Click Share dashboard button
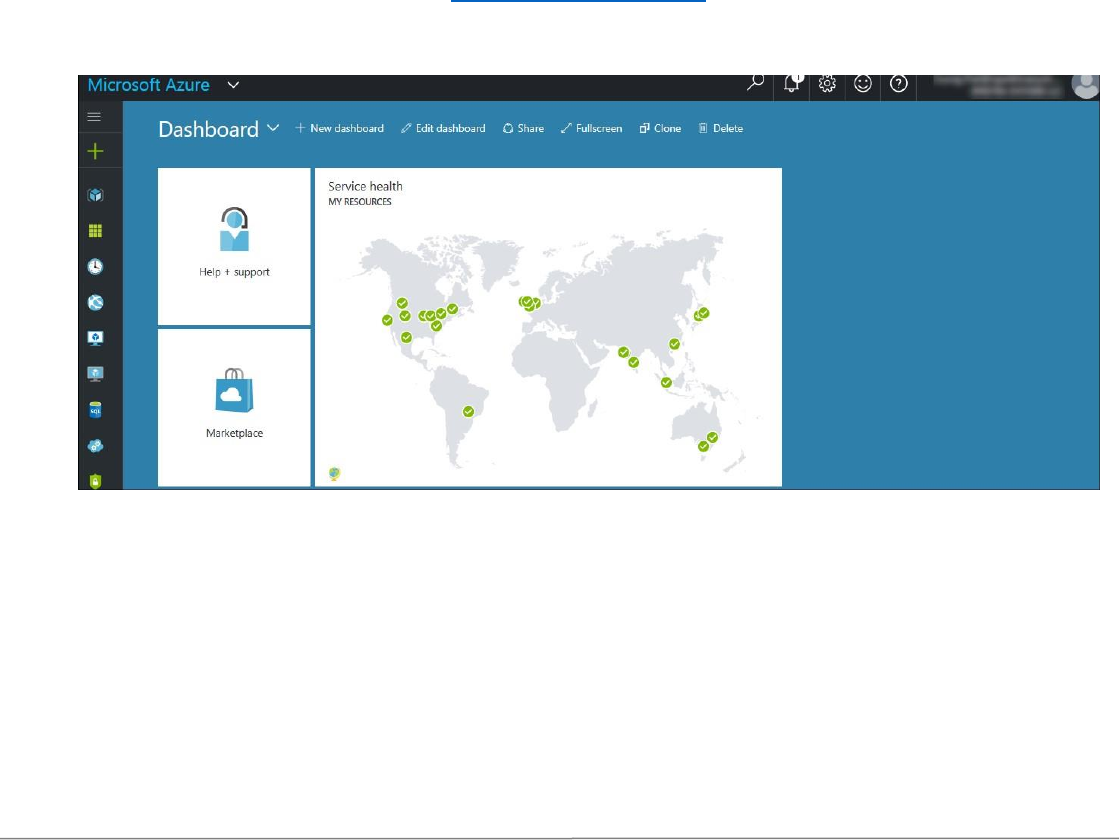 (x=523, y=129)
